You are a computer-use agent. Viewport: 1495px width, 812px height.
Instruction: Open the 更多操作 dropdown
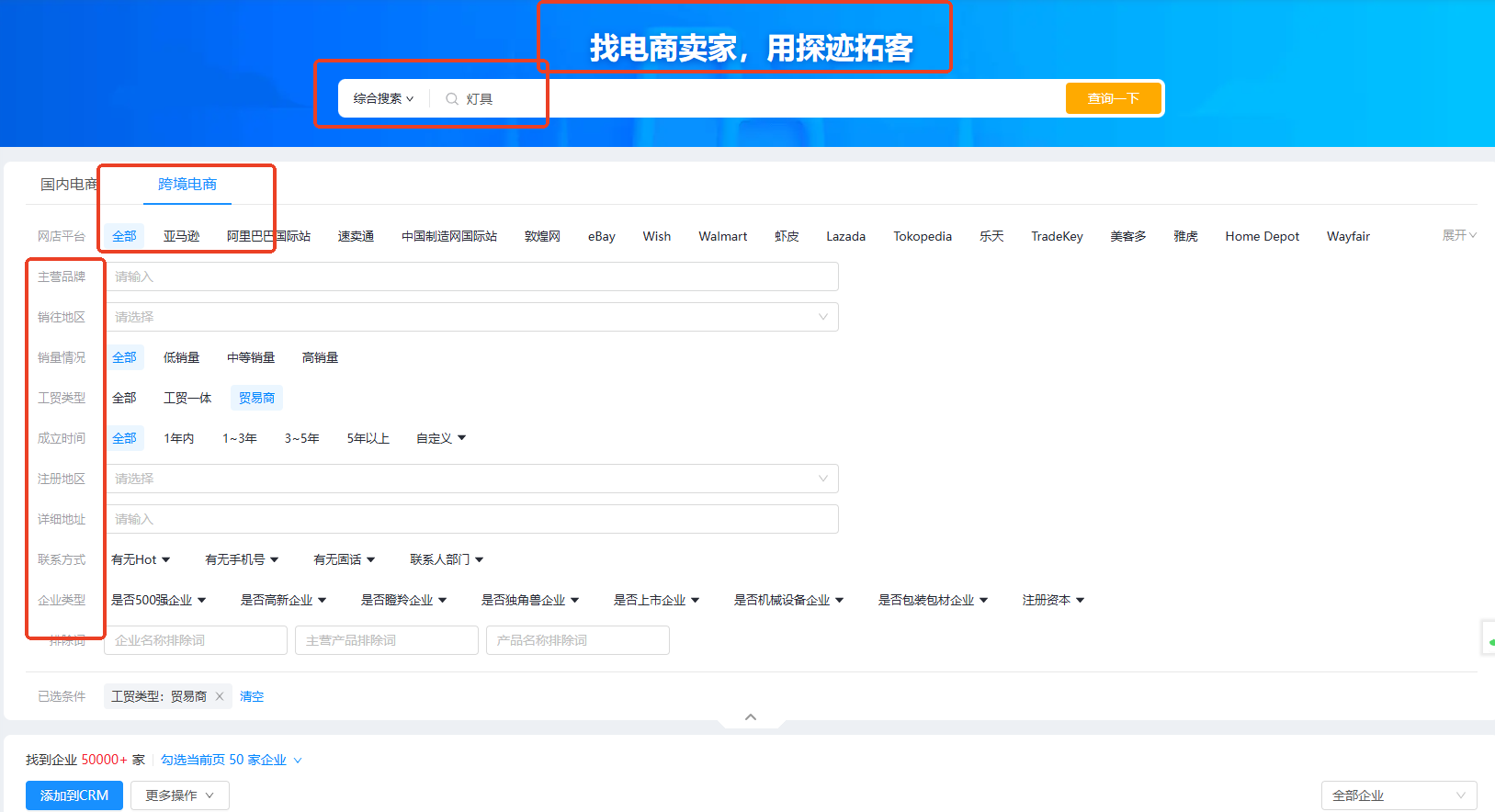179,795
